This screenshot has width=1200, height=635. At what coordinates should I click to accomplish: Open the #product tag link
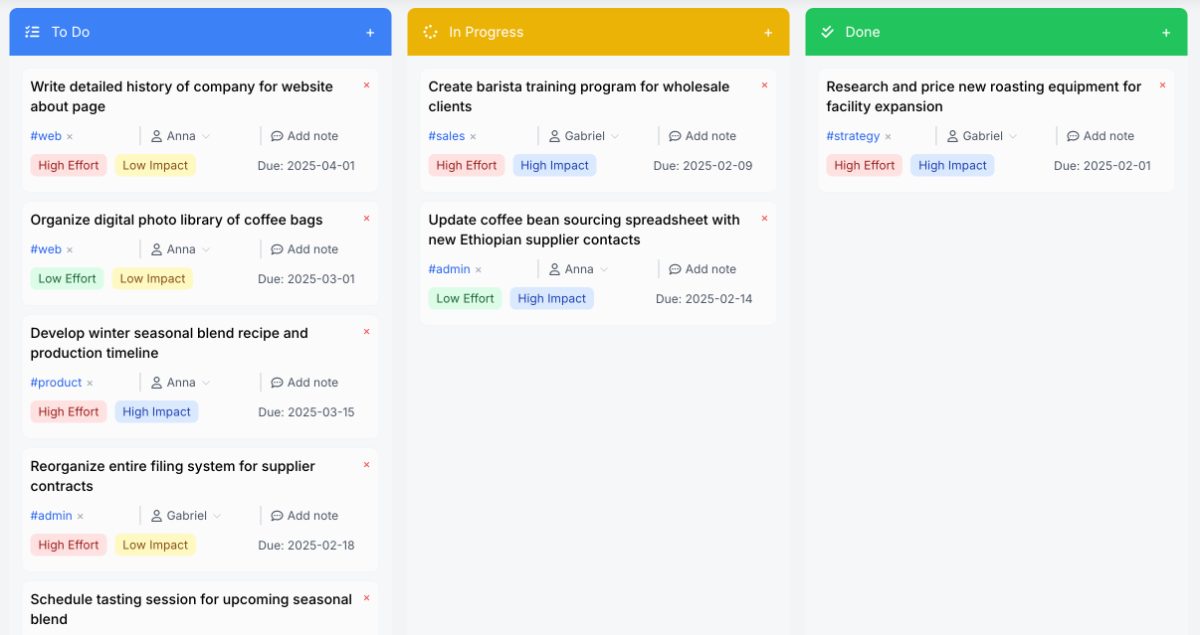pyautogui.click(x=56, y=382)
